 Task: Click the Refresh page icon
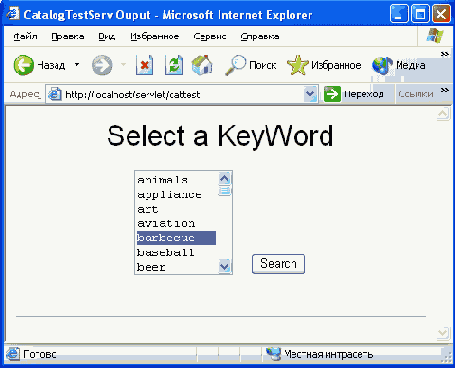(174, 65)
